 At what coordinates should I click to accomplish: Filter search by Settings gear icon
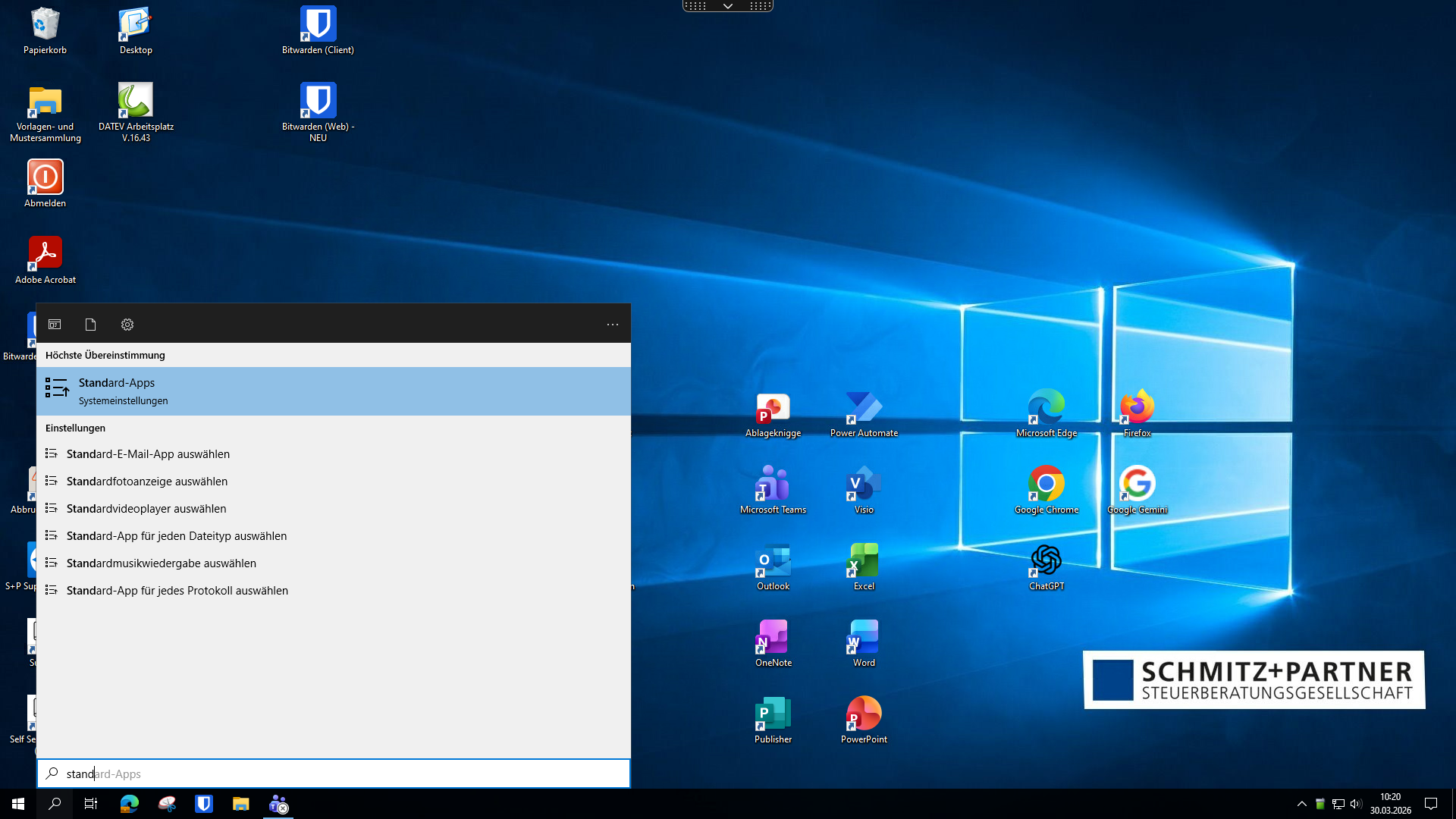127,325
